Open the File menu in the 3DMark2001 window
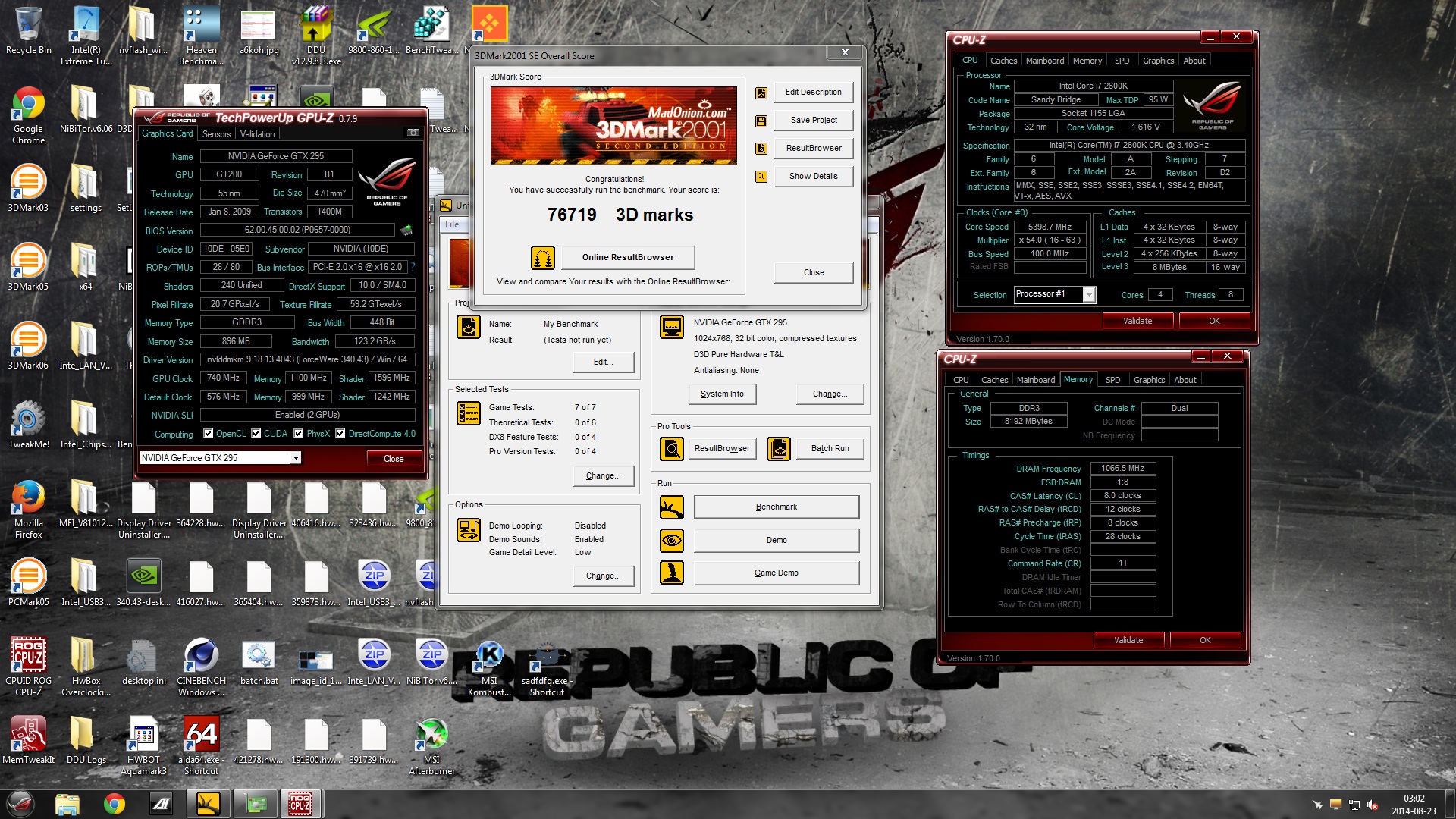 tap(452, 224)
